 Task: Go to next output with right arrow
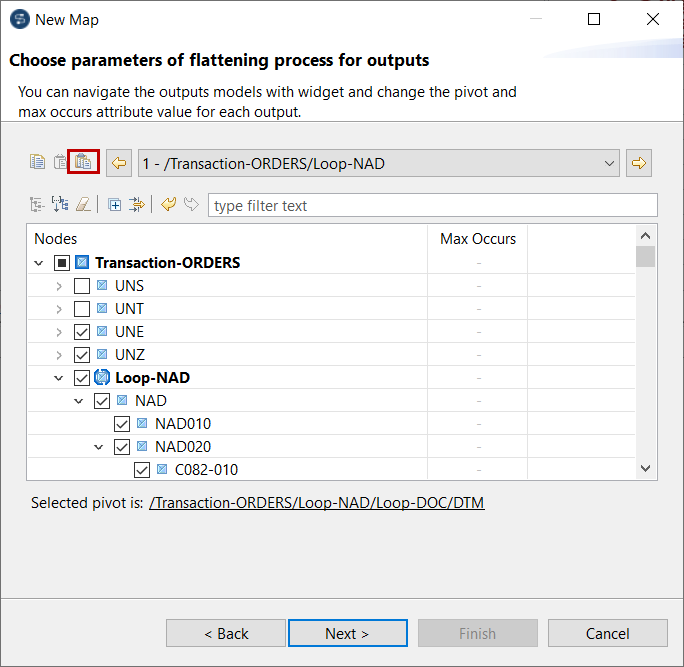tap(638, 163)
